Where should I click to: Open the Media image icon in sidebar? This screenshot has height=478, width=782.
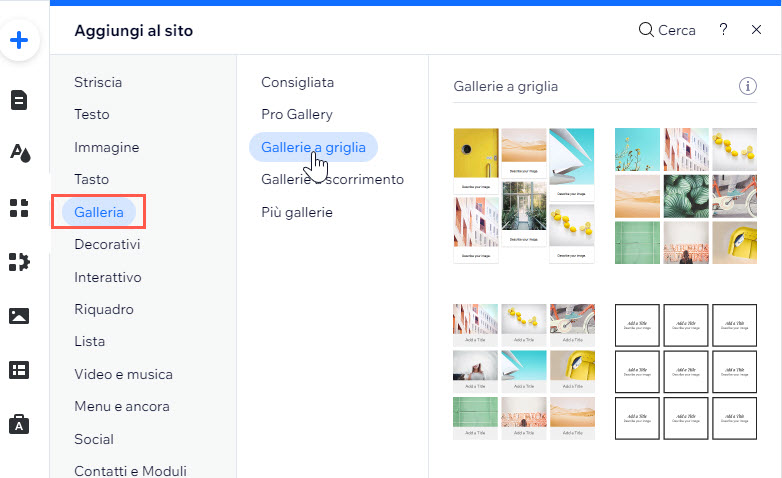19,316
